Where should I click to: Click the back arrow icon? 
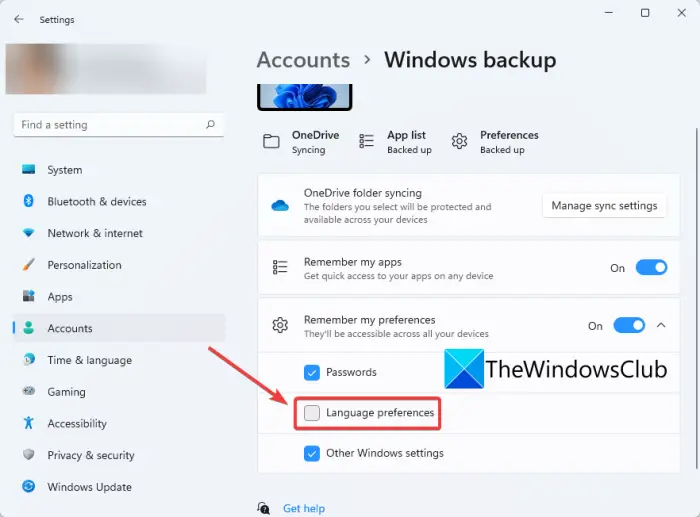click(x=18, y=19)
